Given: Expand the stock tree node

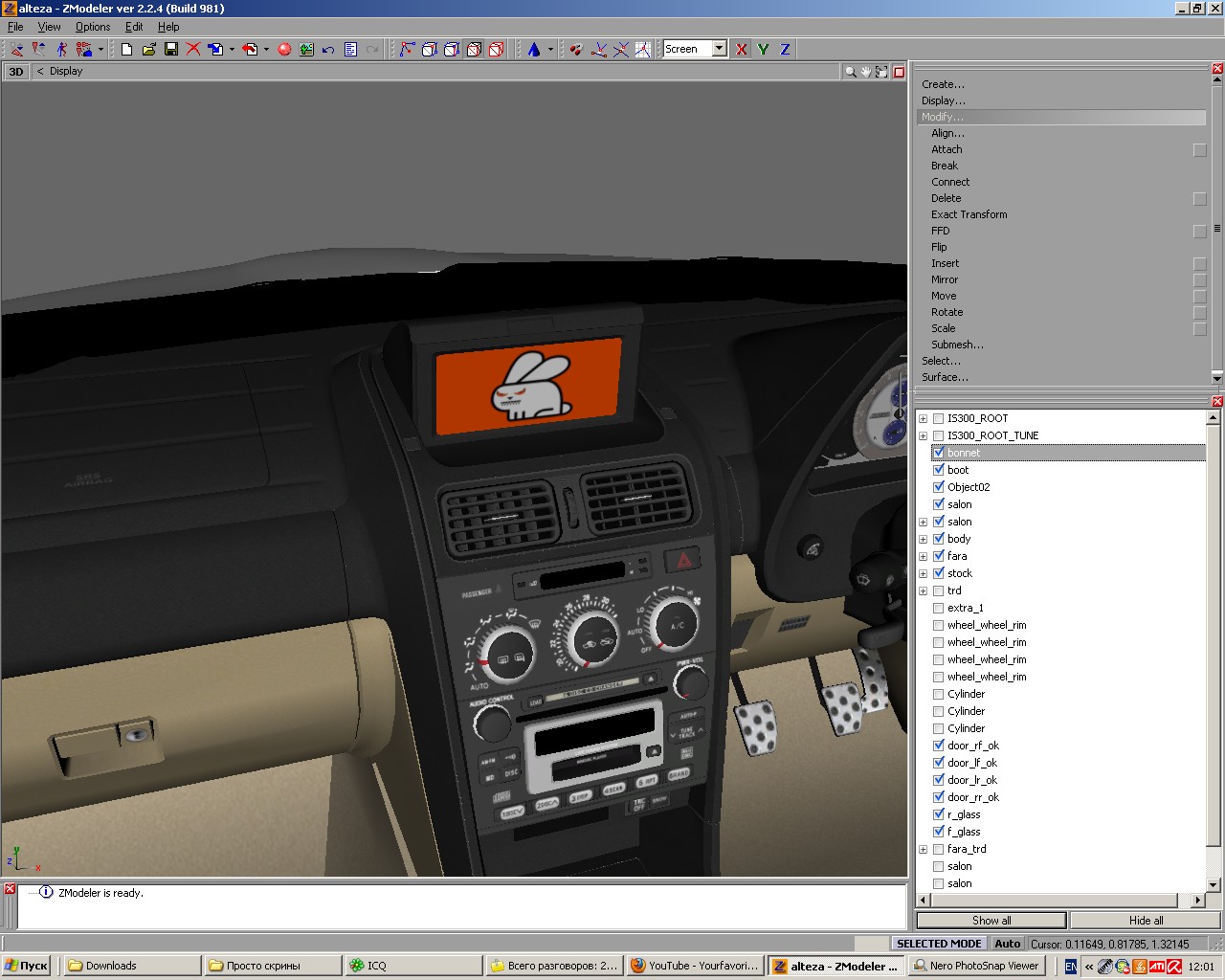Looking at the screenshot, I should [923, 573].
